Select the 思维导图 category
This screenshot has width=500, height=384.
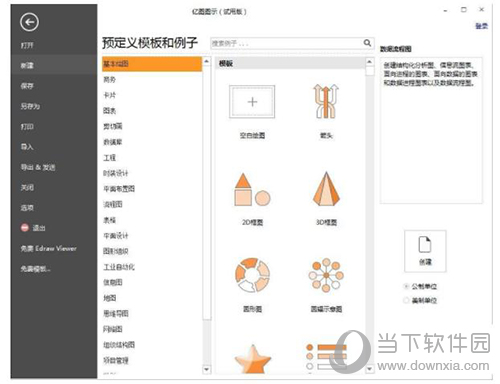(116, 314)
